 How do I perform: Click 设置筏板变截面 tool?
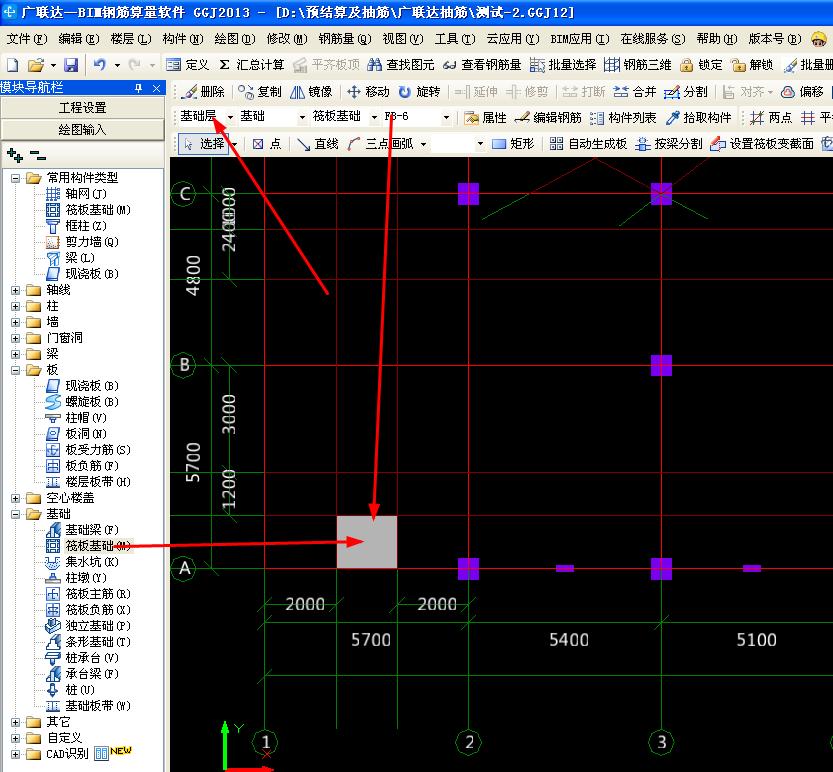tap(761, 144)
